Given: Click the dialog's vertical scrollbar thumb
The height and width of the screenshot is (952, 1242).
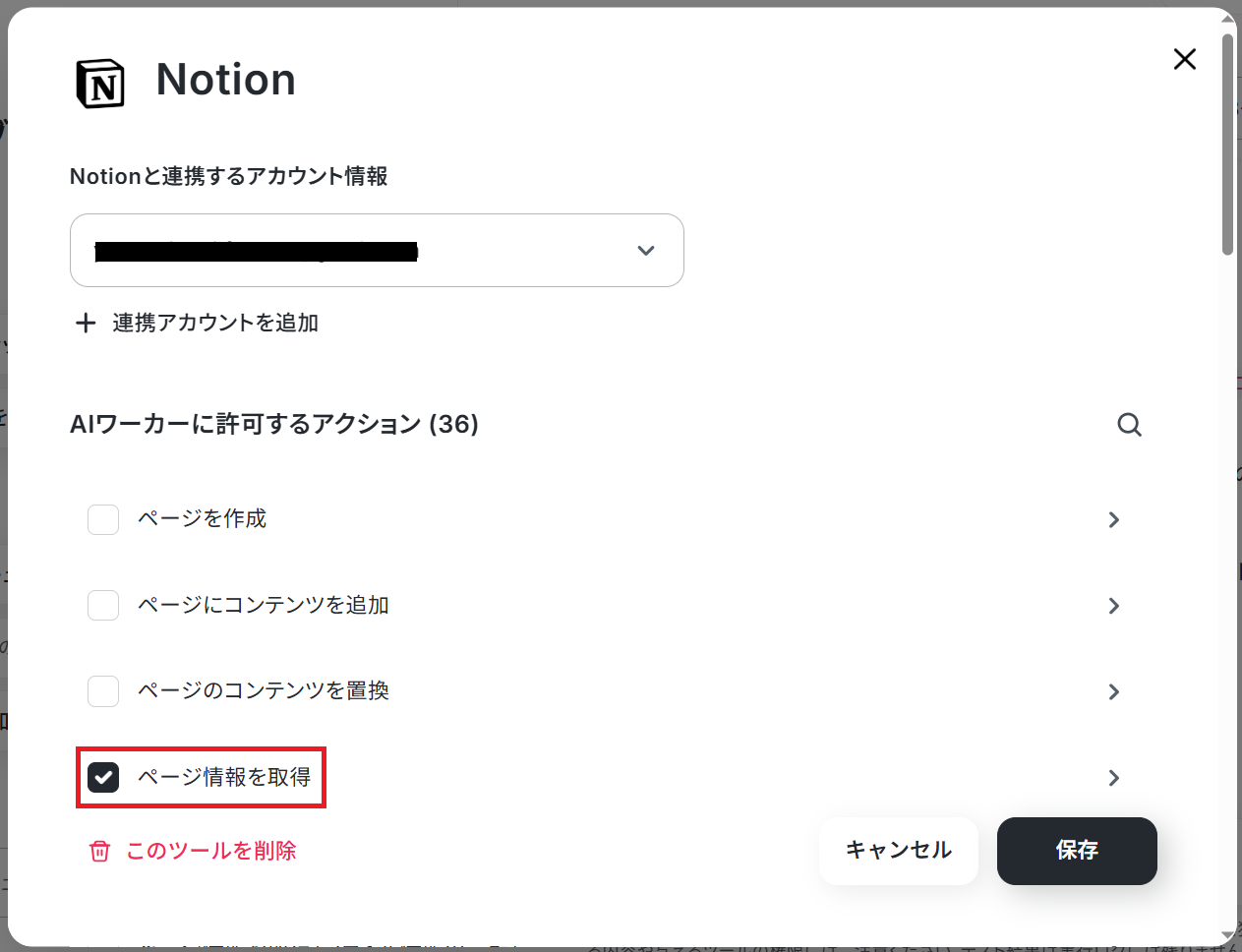Looking at the screenshot, I should (x=1228, y=146).
